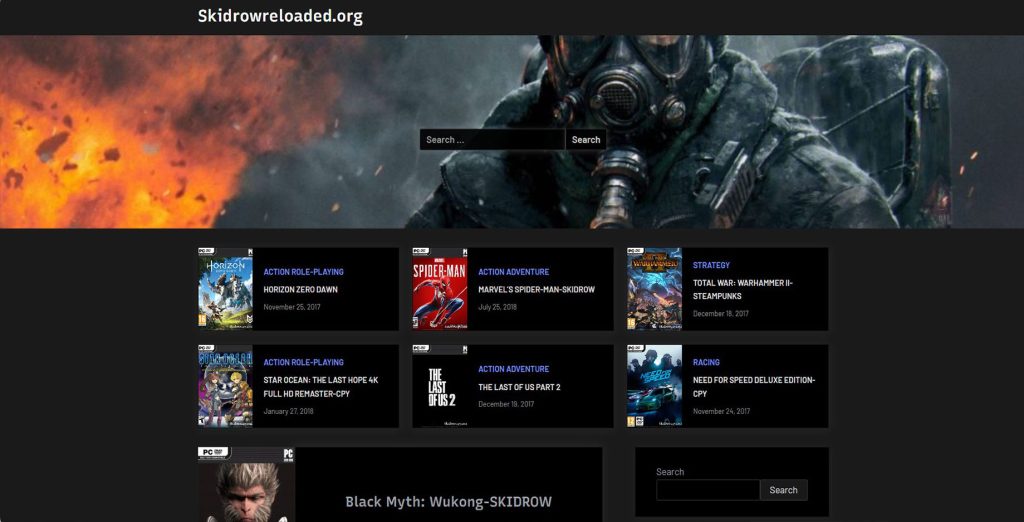Click the November 24, 2017 date
Screen dimensions: 1024x522
721,412
